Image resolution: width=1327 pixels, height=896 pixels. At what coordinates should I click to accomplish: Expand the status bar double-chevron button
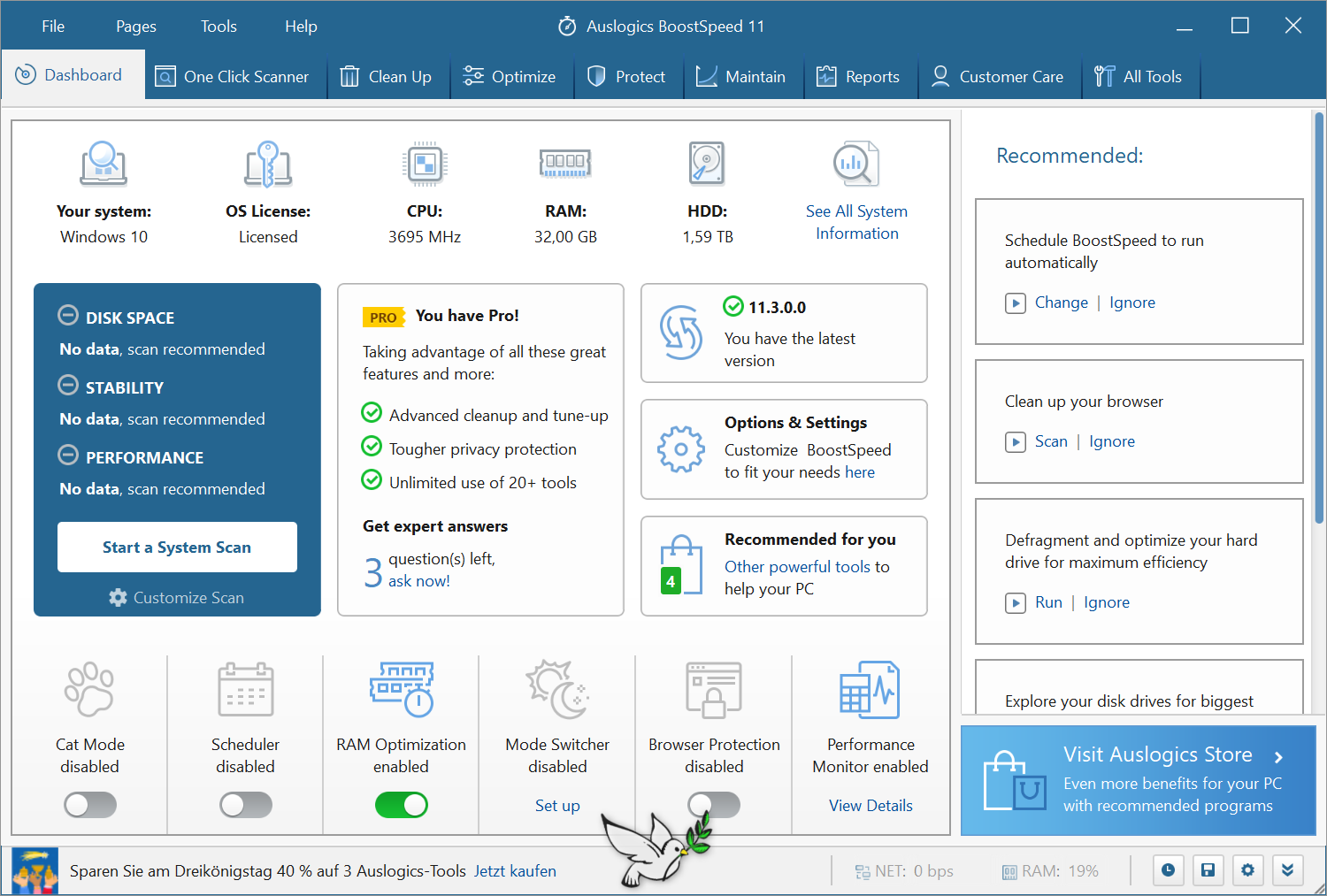[1287, 870]
